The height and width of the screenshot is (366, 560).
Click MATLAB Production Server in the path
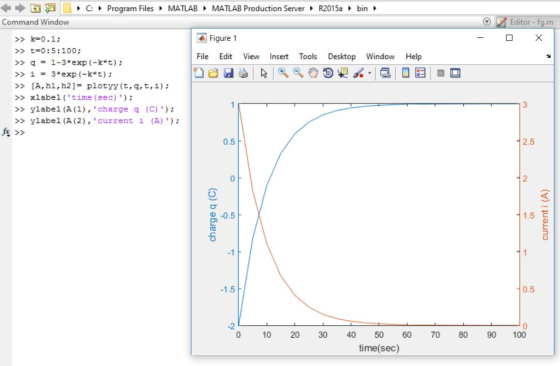258,8
